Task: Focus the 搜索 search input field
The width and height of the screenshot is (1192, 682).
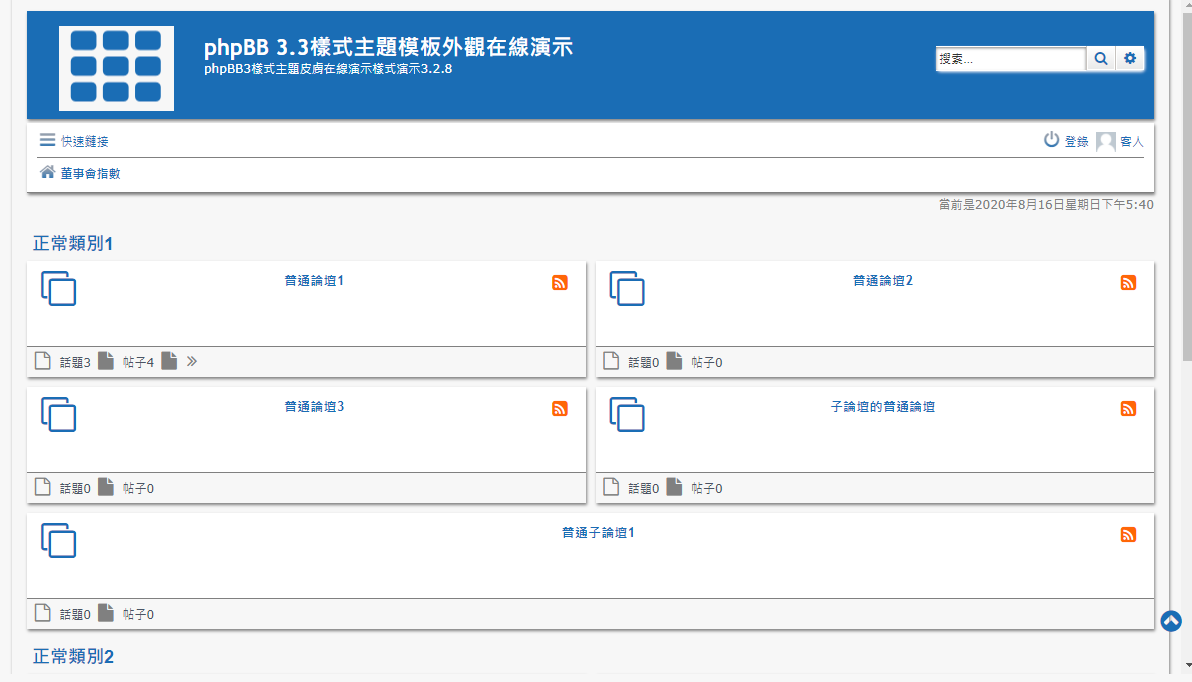Action: pos(1010,59)
